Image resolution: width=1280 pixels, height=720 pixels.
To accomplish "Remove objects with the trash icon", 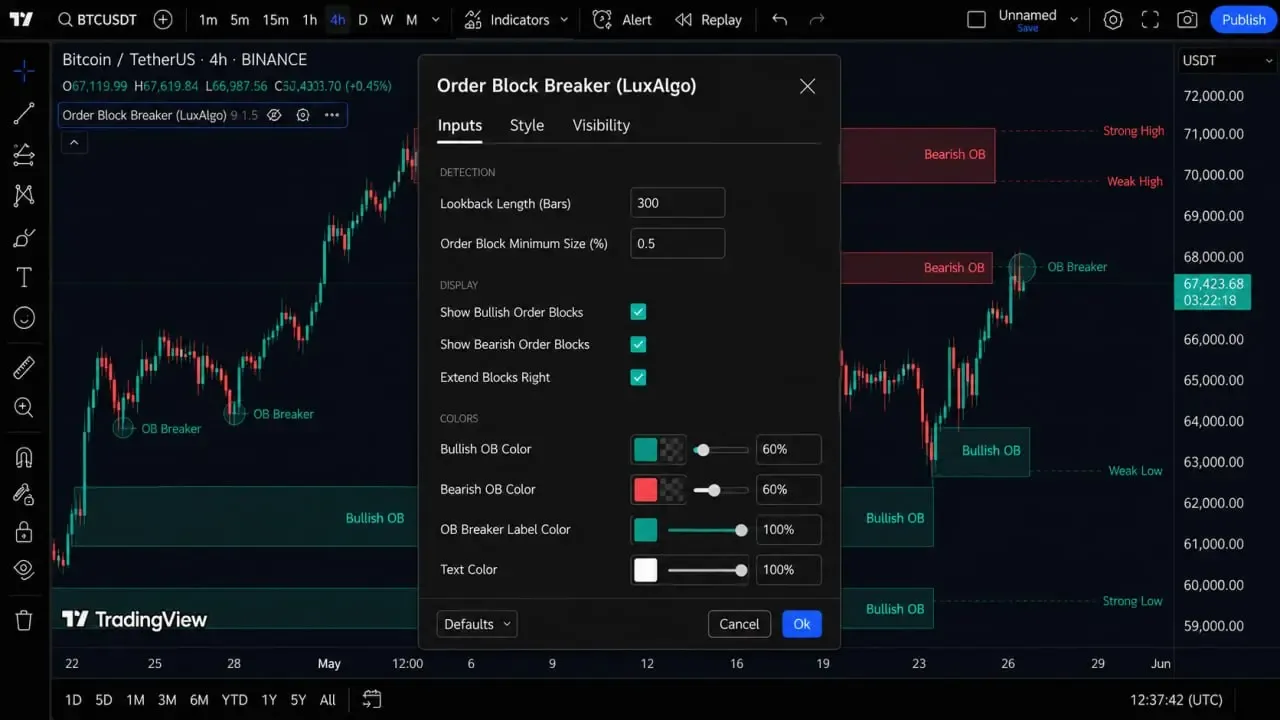I will coord(24,620).
